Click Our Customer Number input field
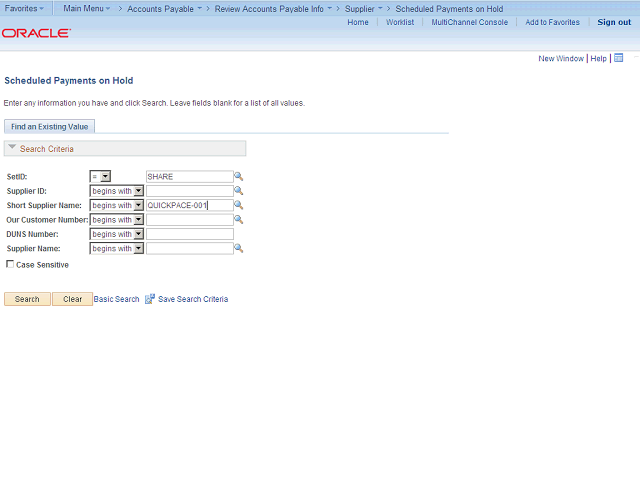The height and width of the screenshot is (480, 640). click(x=190, y=220)
